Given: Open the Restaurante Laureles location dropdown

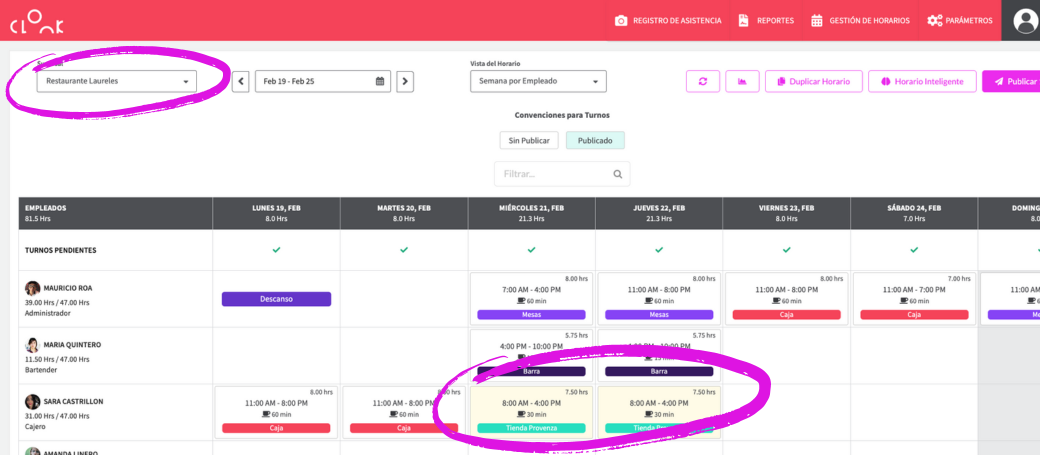Looking at the screenshot, I should pos(116,81).
